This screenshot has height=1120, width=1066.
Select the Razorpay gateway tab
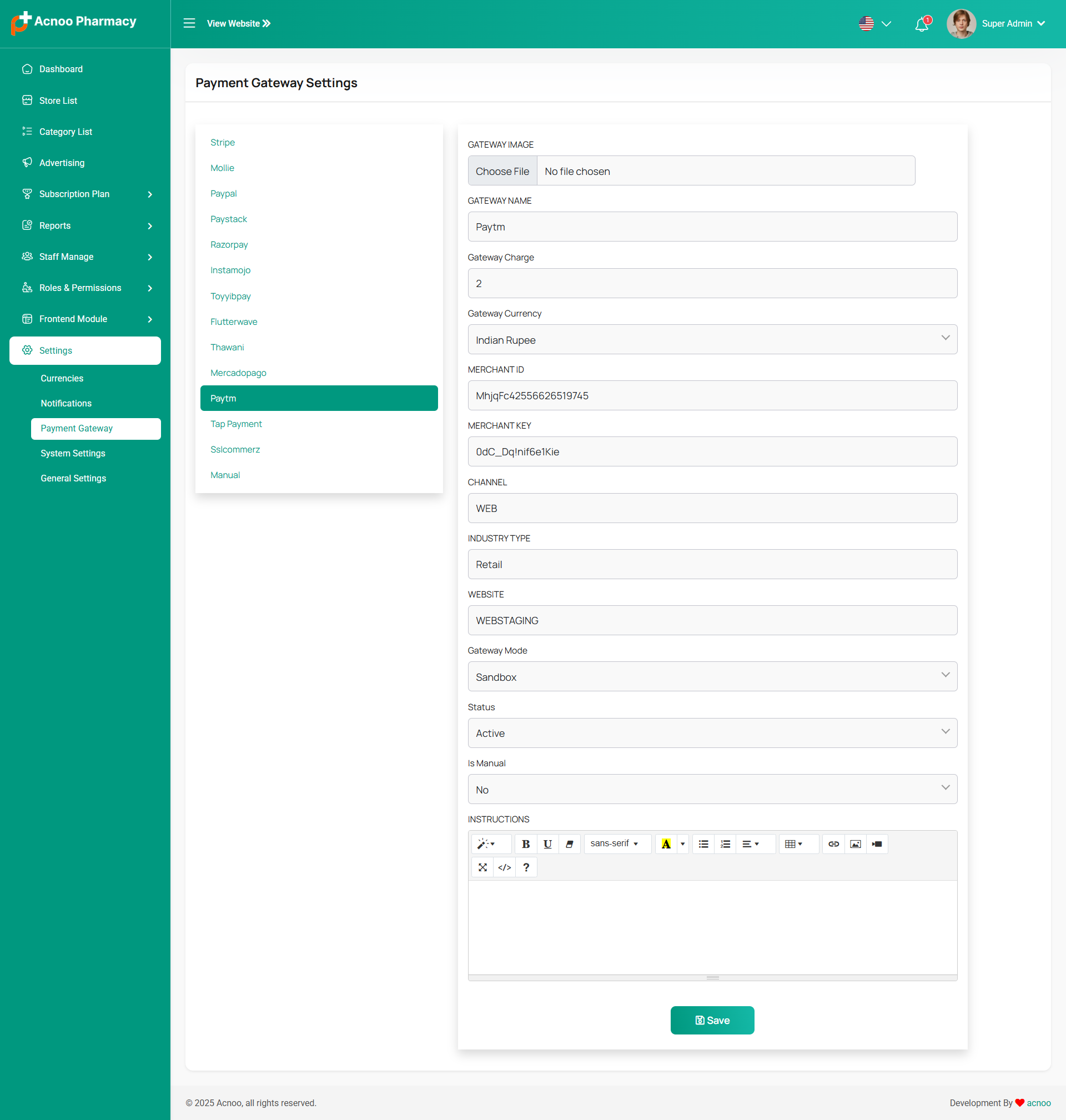pyautogui.click(x=229, y=244)
